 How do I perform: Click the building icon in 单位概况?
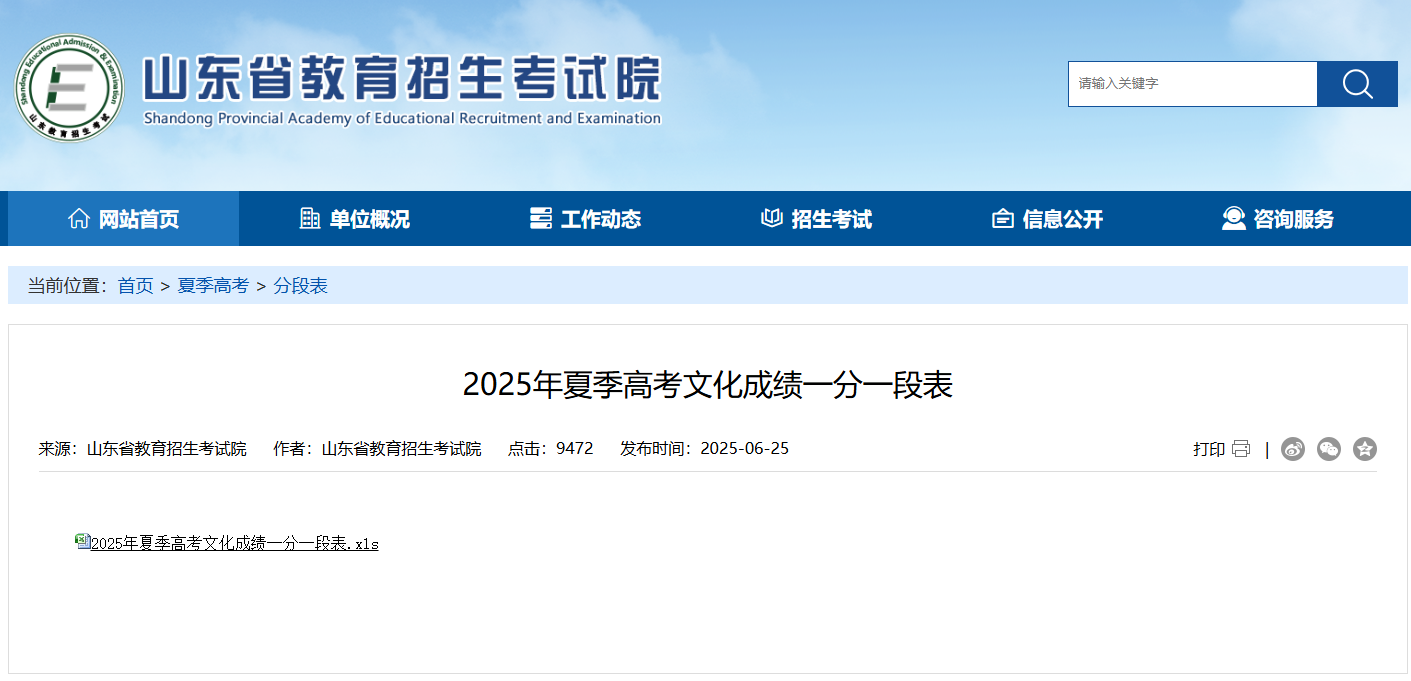[x=310, y=218]
